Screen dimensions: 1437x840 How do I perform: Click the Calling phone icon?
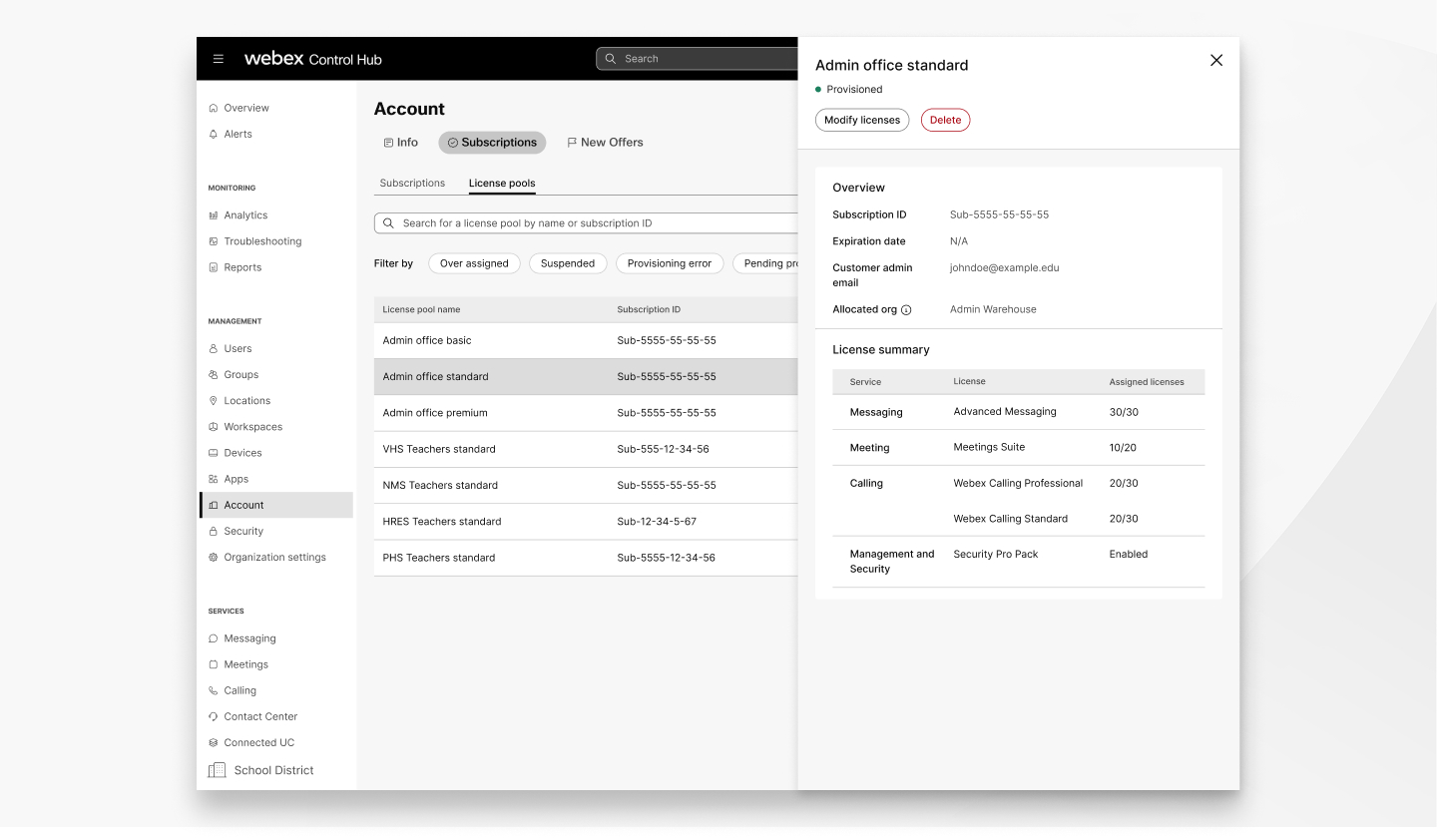coord(213,690)
